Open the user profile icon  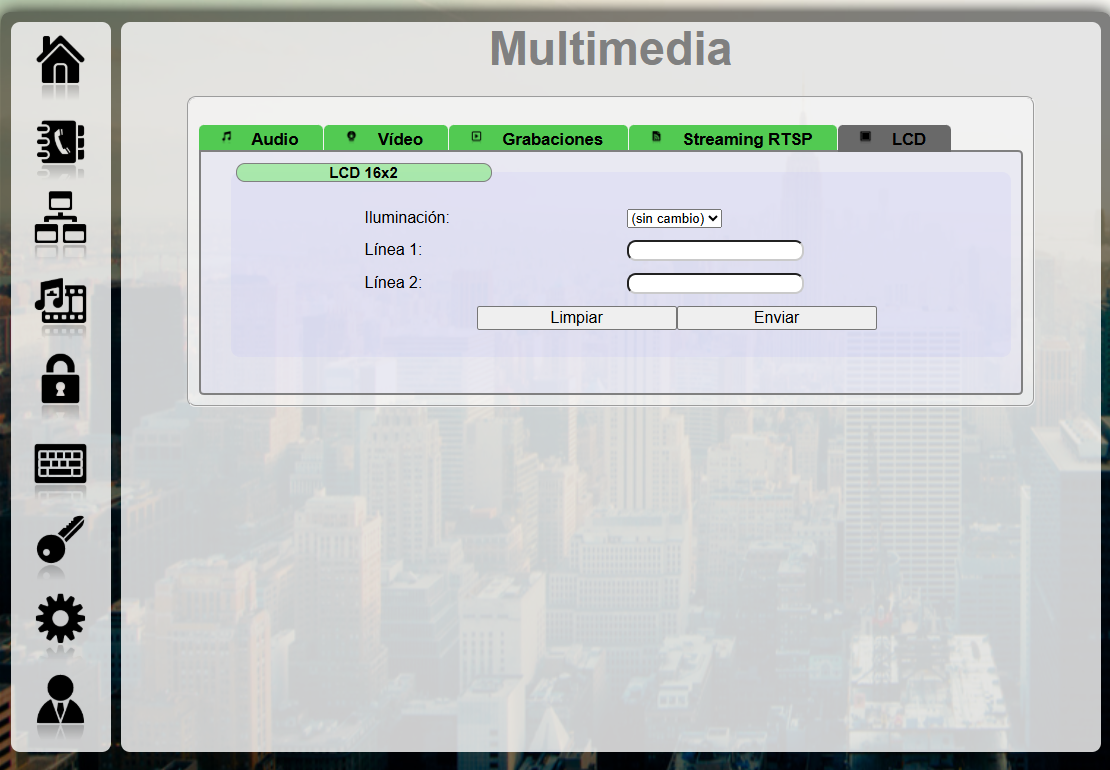[x=60, y=699]
